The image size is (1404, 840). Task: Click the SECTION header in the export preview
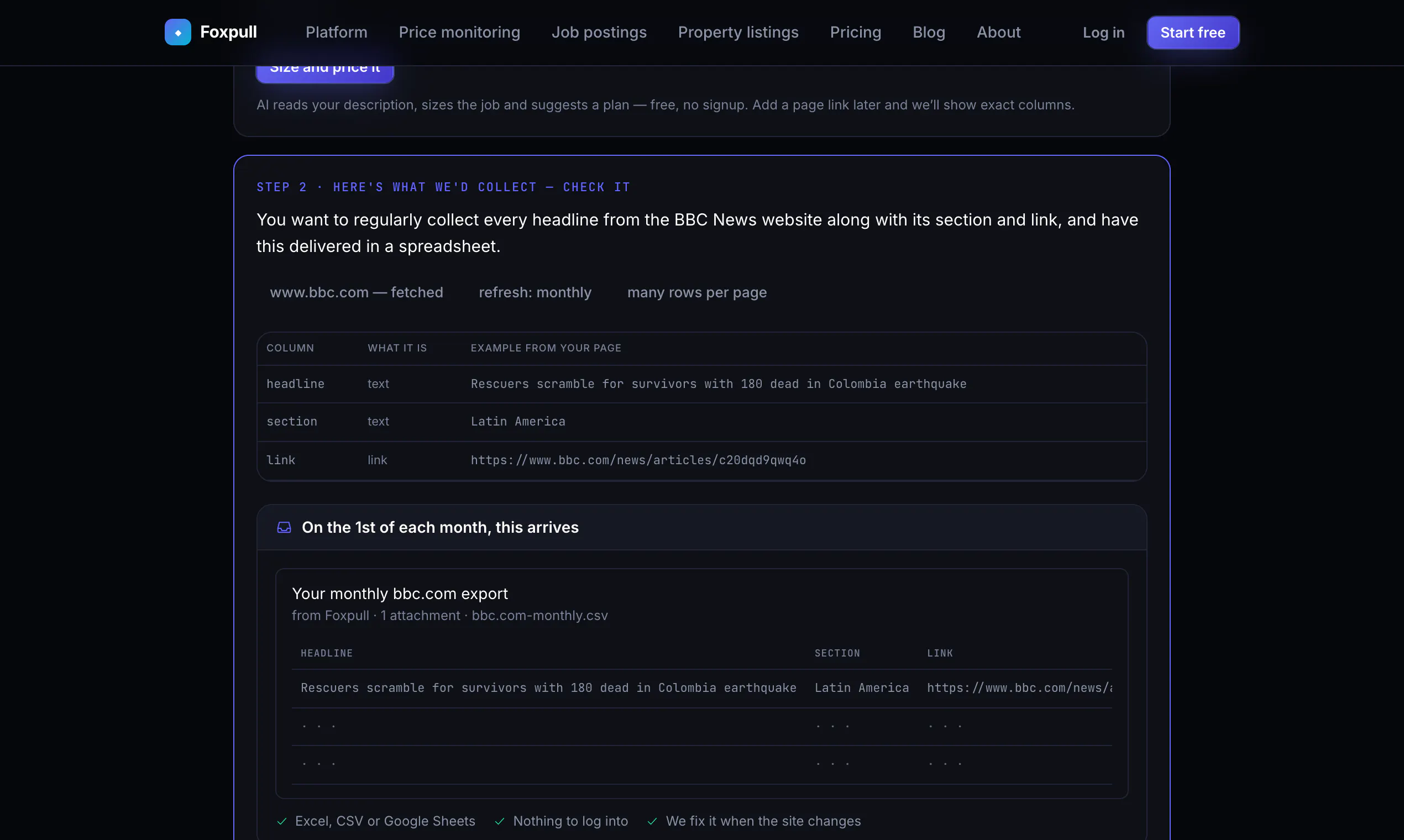point(837,653)
